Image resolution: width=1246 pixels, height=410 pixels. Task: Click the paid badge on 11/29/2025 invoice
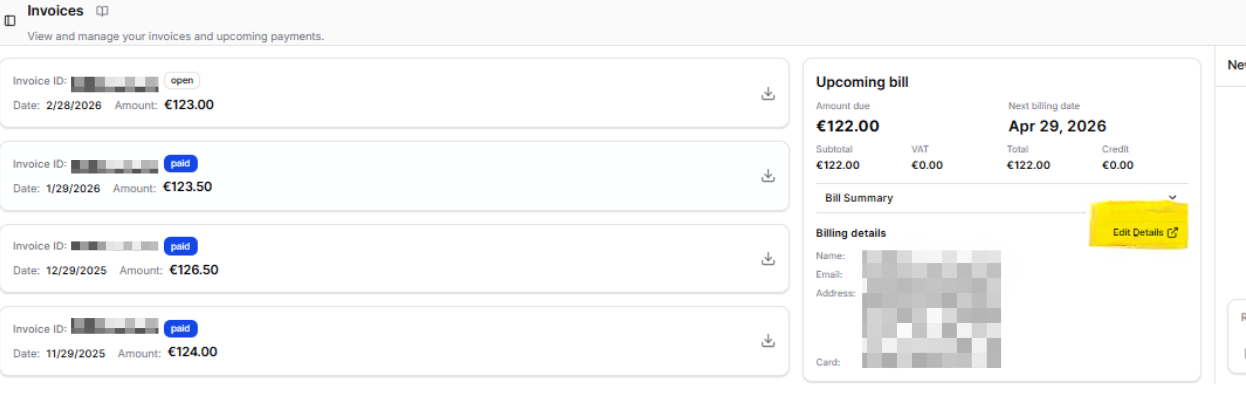(x=181, y=328)
